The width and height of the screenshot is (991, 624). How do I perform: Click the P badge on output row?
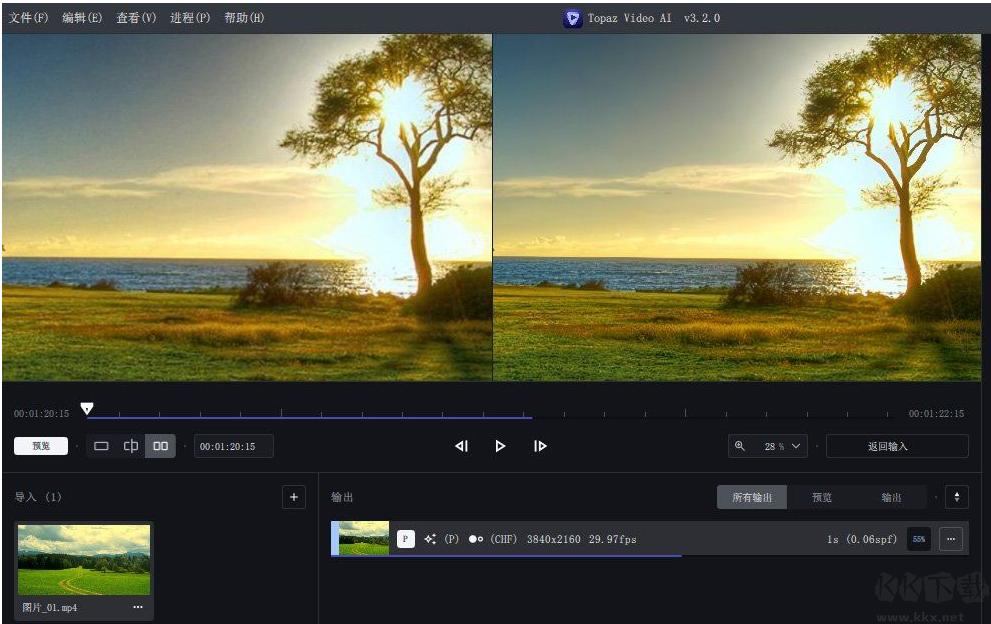click(405, 539)
